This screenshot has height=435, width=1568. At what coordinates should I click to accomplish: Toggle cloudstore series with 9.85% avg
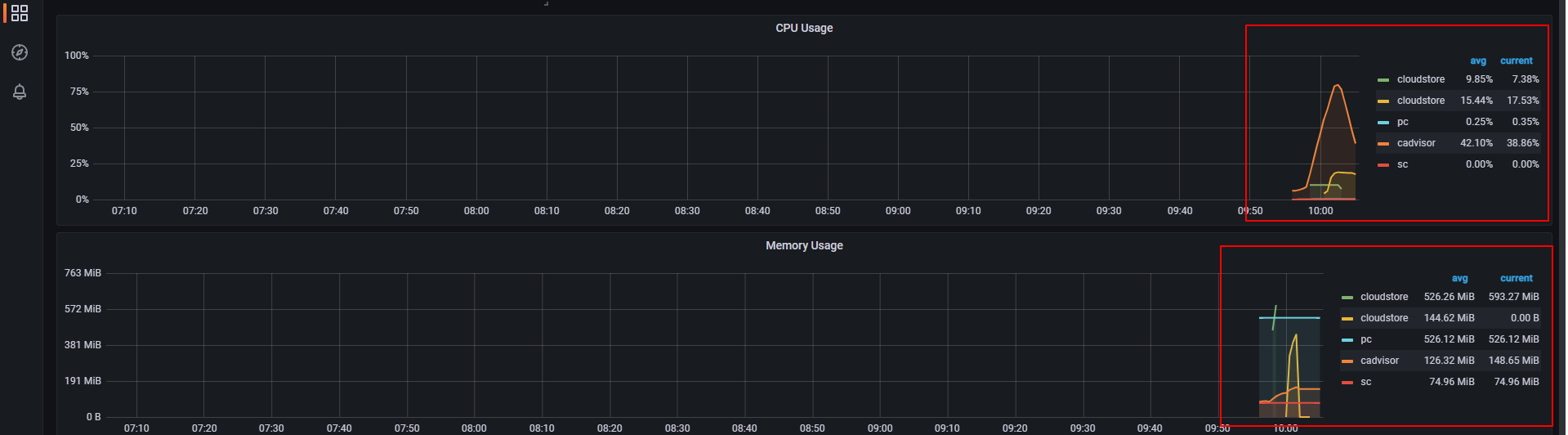pos(1420,79)
